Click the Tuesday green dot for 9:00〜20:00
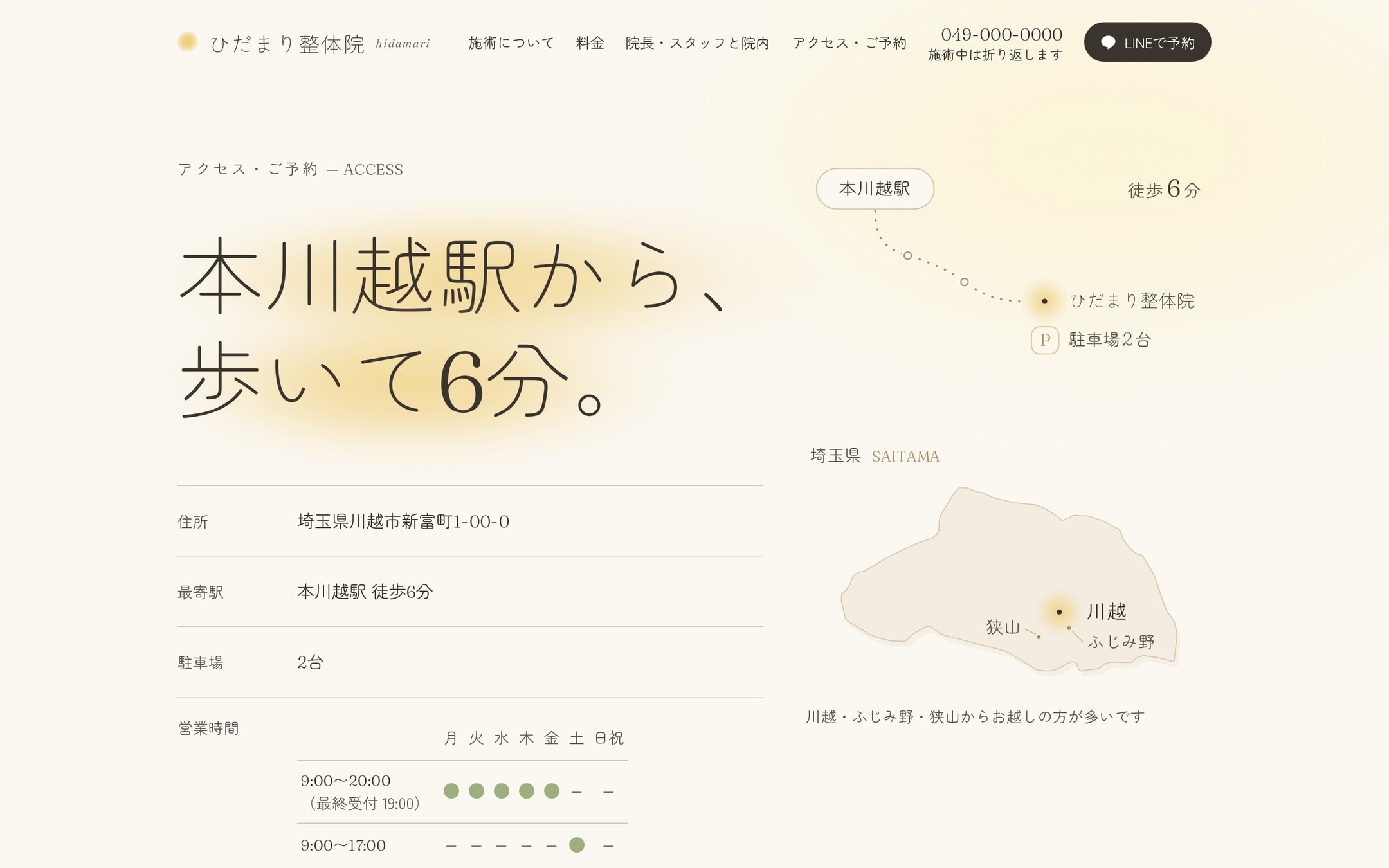1389x868 pixels. 477,791
